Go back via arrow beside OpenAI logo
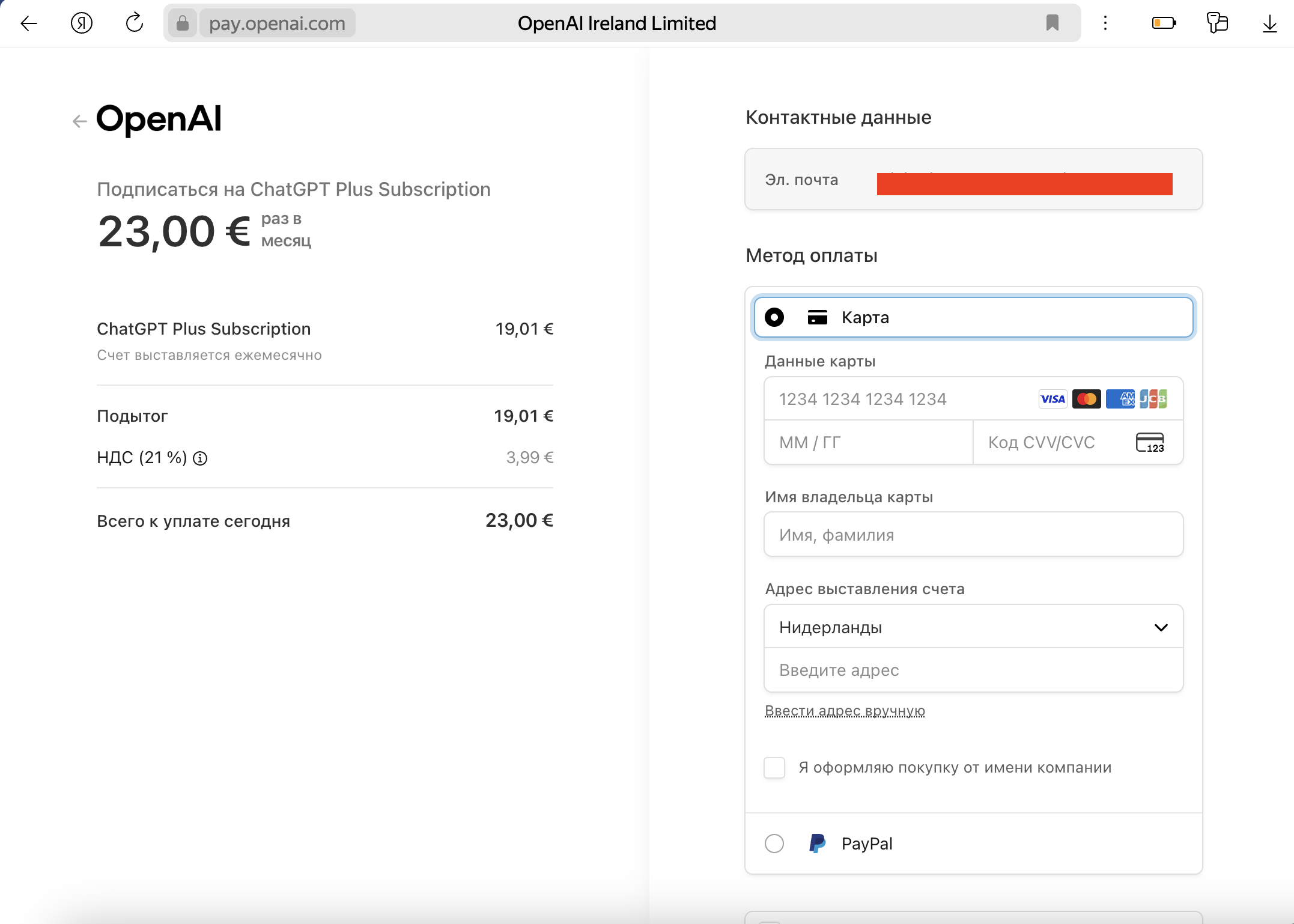This screenshot has height=924, width=1294. click(x=79, y=121)
